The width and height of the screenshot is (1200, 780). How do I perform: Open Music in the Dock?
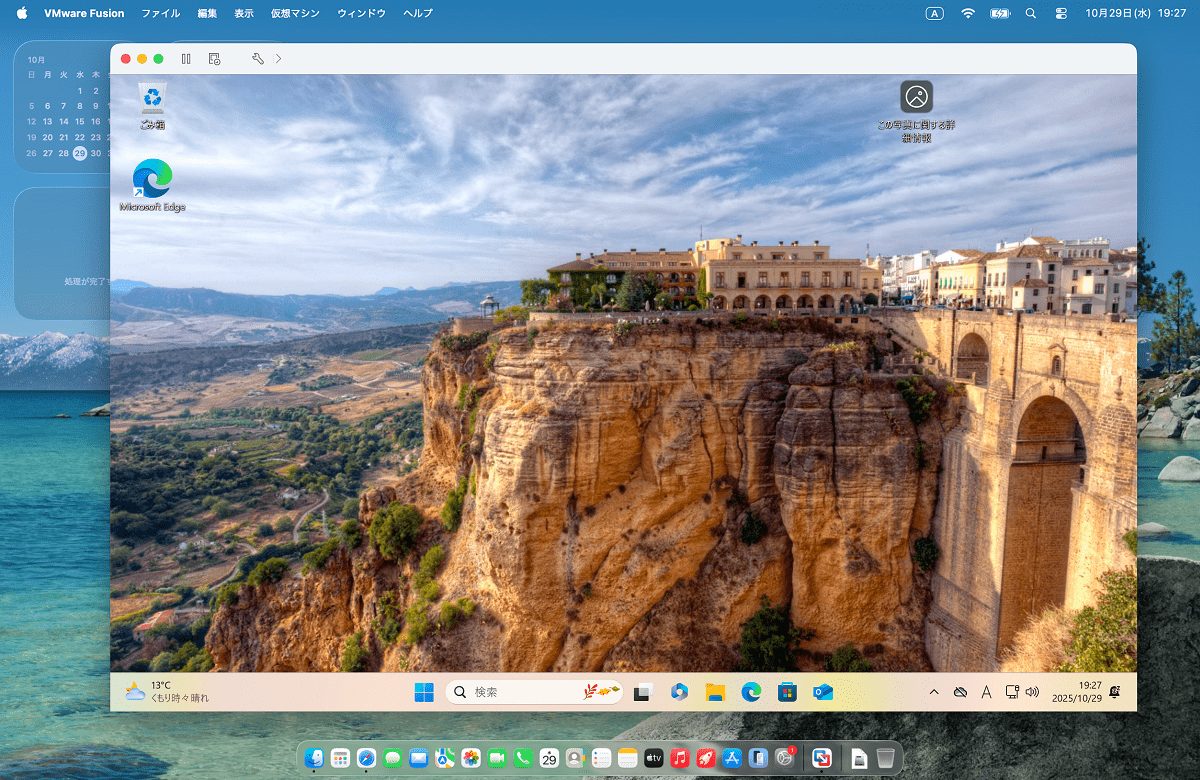coord(680,758)
